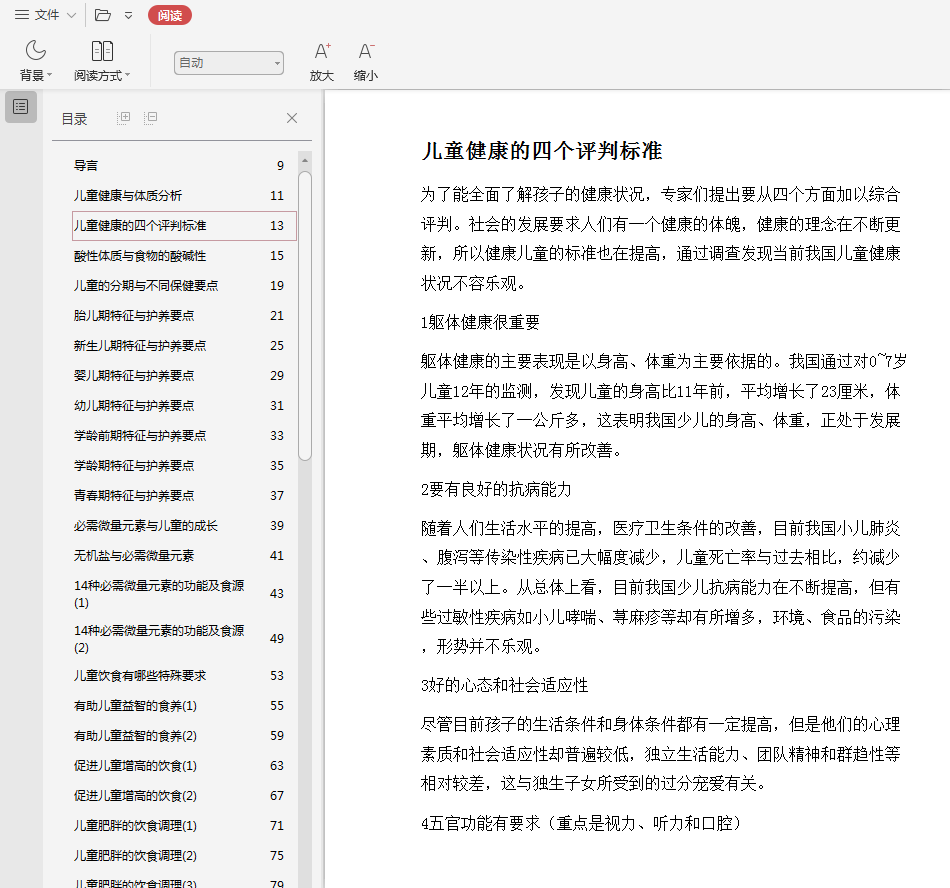Screen dimensions: 950x888
Task: Click the Zoom In (放大) text icon
Action: tap(321, 51)
